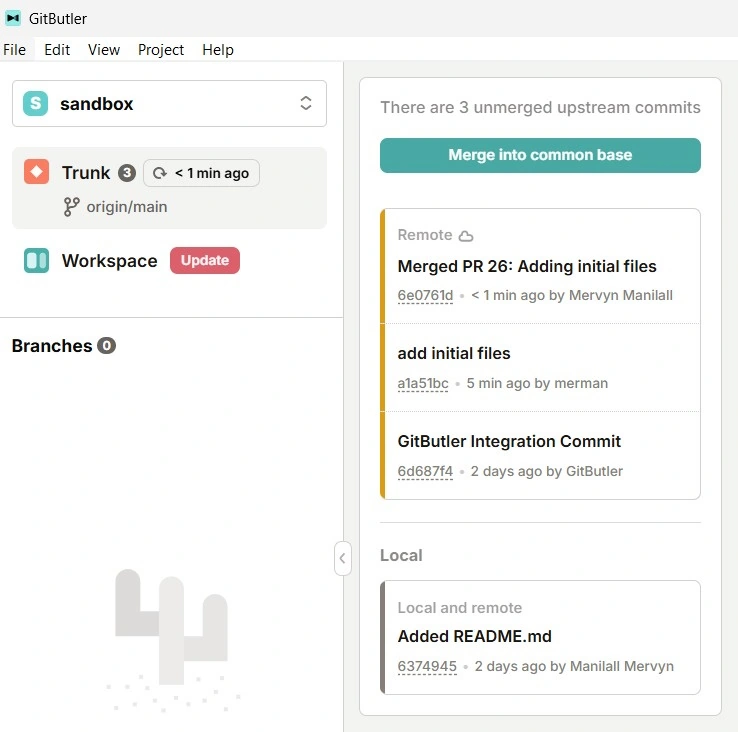Open the sandbox project selector
This screenshot has width=738, height=732.
(169, 104)
